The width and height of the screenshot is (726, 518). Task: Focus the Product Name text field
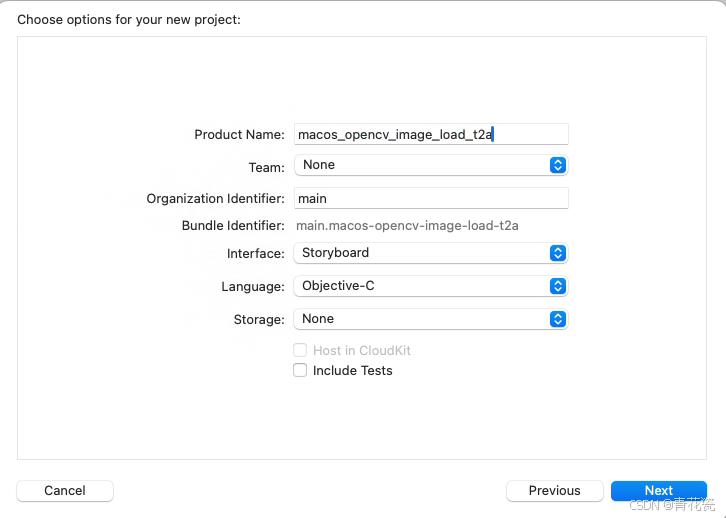[431, 134]
